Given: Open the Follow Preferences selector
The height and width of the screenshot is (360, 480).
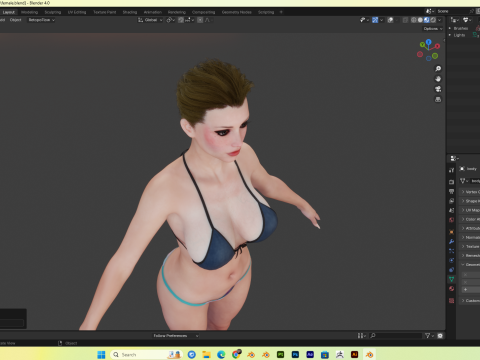Looking at the screenshot, I should coord(176,336).
